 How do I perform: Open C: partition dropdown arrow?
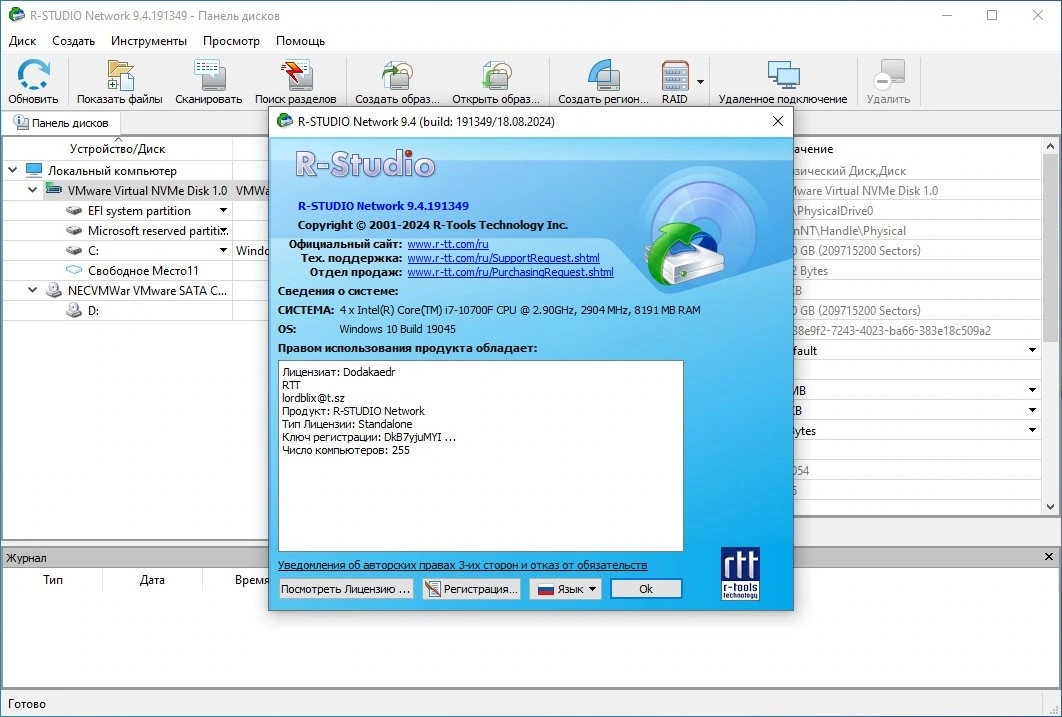point(224,251)
